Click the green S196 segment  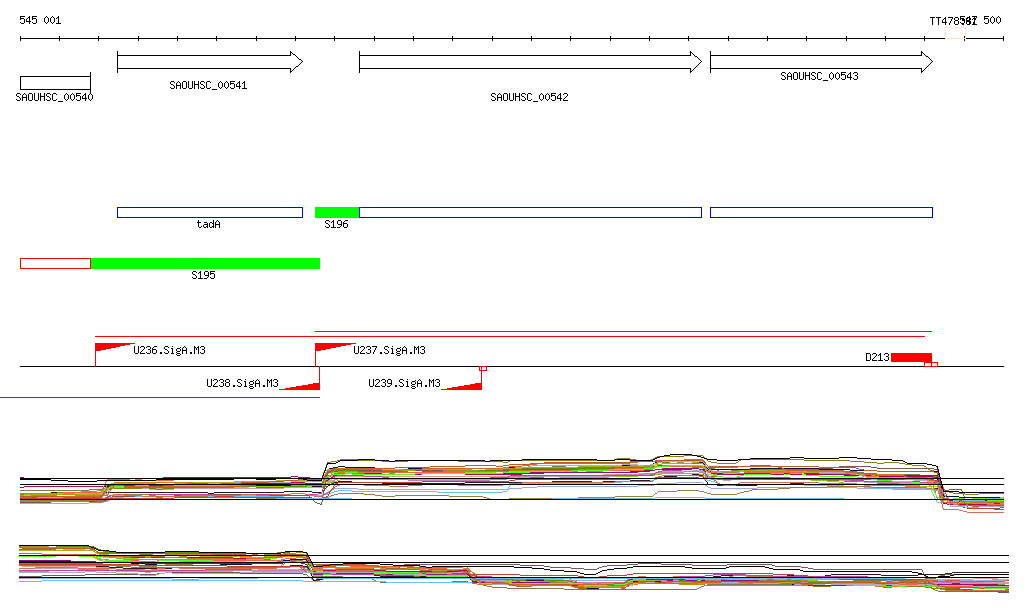coord(337,212)
